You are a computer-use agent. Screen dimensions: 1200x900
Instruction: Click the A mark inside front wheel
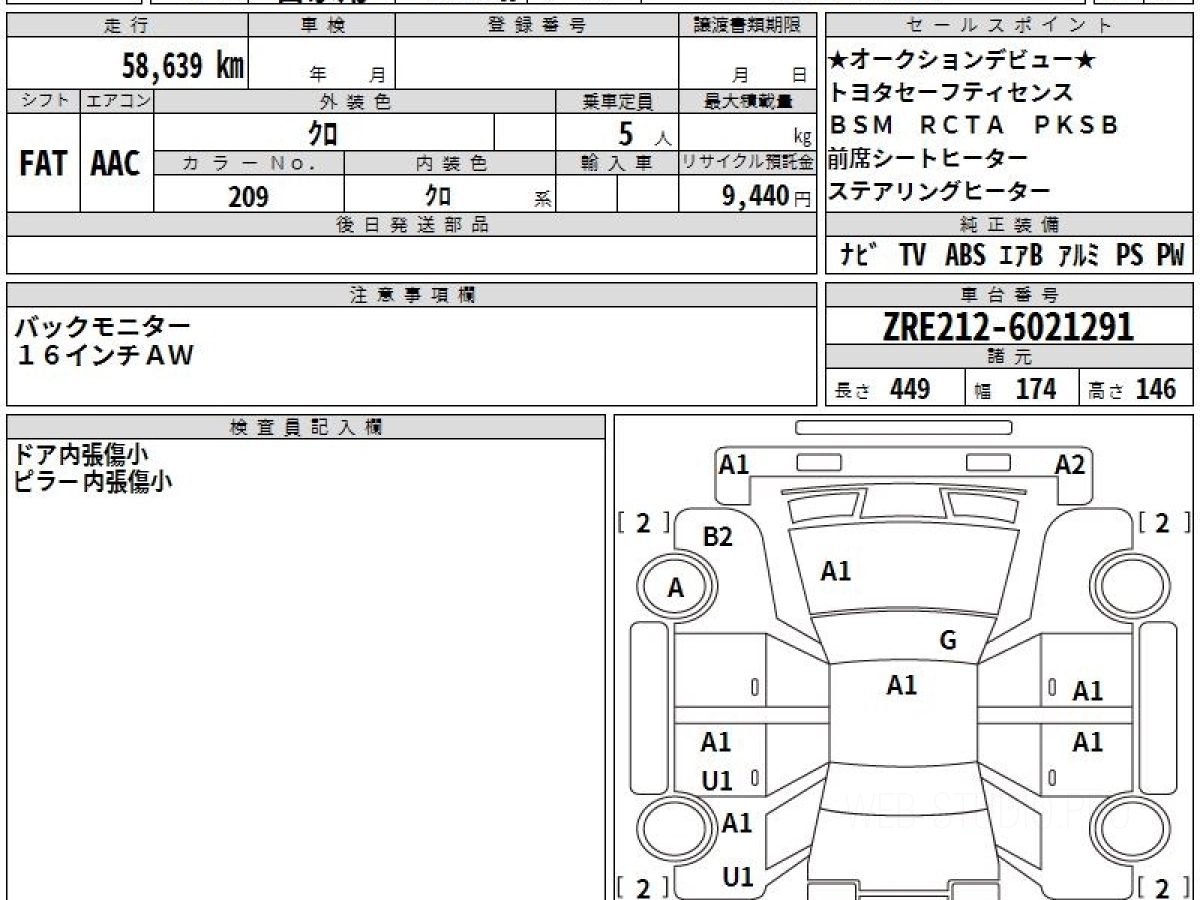pyautogui.click(x=676, y=589)
